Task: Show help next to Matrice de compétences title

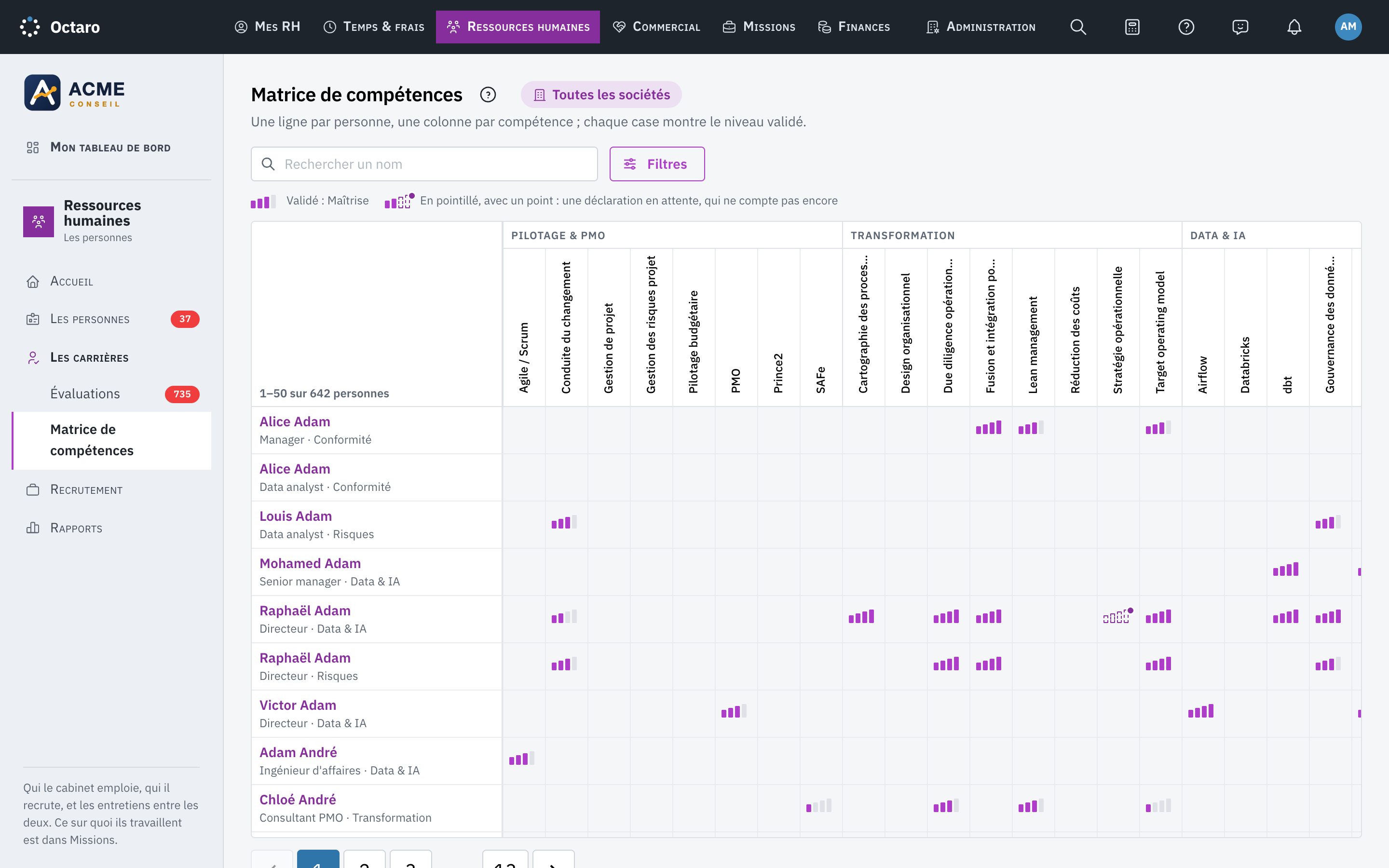Action: point(488,95)
